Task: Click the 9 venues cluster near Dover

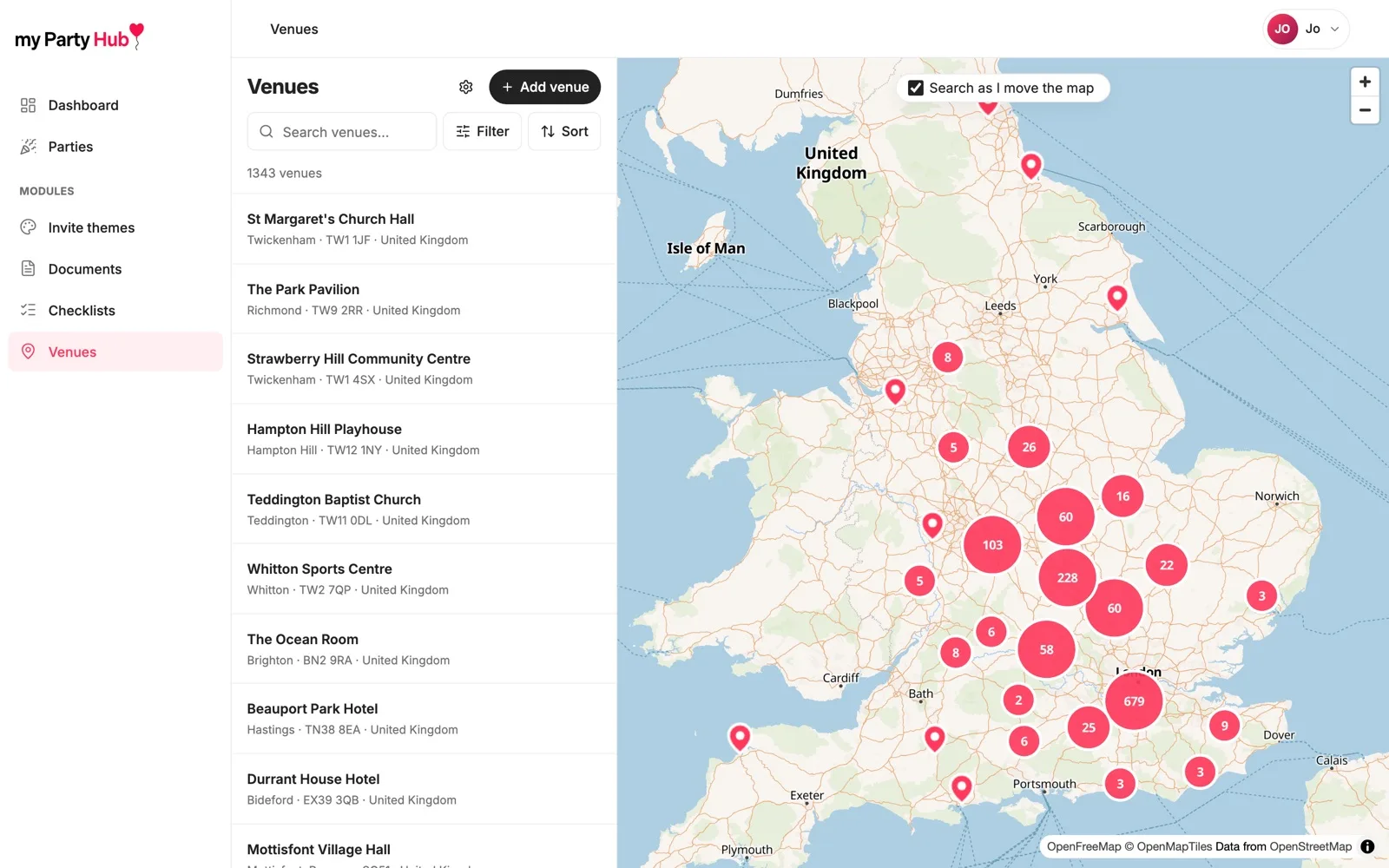Action: 1224,726
